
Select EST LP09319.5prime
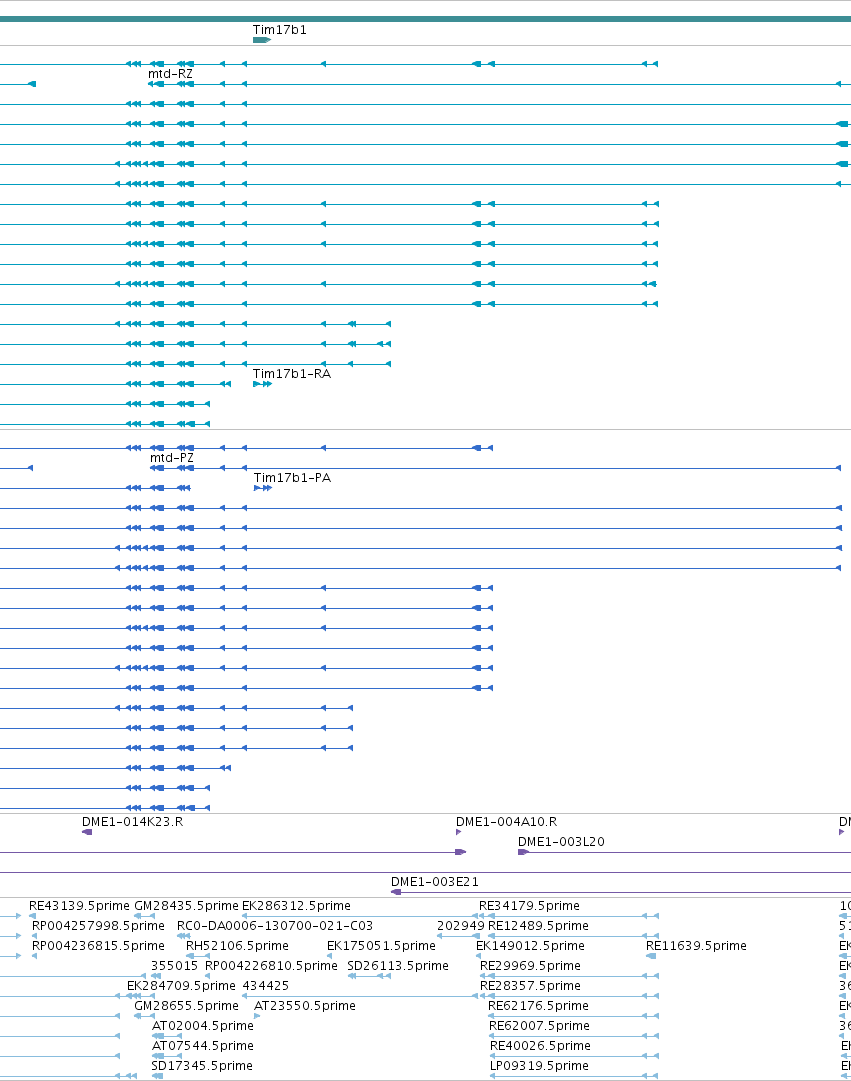pyautogui.click(x=539, y=1066)
